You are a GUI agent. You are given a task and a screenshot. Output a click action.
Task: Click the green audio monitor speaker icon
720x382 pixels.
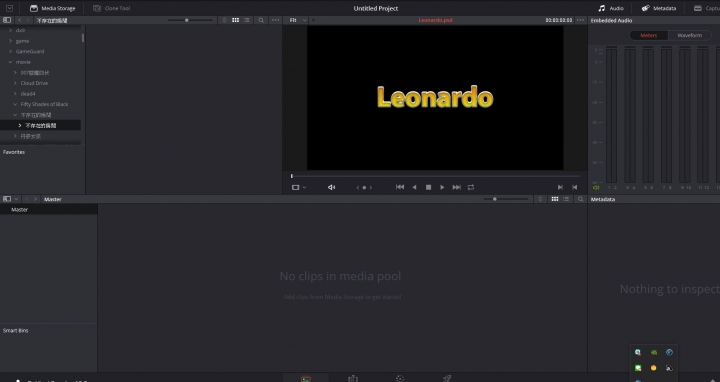point(596,187)
